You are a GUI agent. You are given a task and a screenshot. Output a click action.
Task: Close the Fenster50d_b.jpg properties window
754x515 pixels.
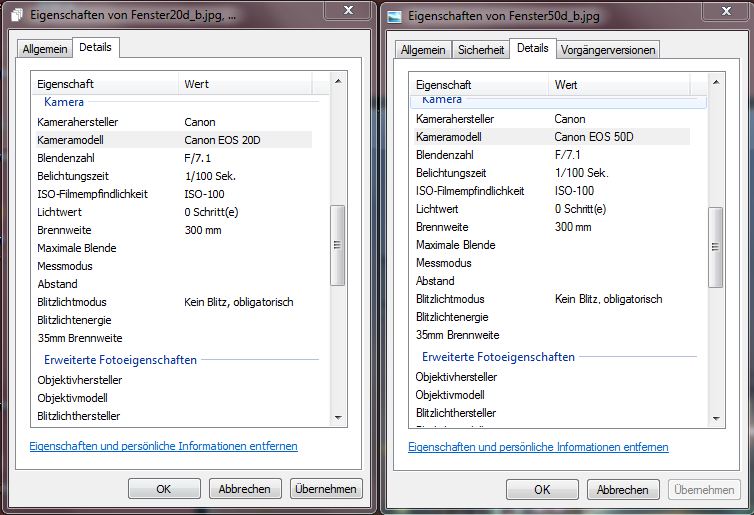[x=726, y=11]
